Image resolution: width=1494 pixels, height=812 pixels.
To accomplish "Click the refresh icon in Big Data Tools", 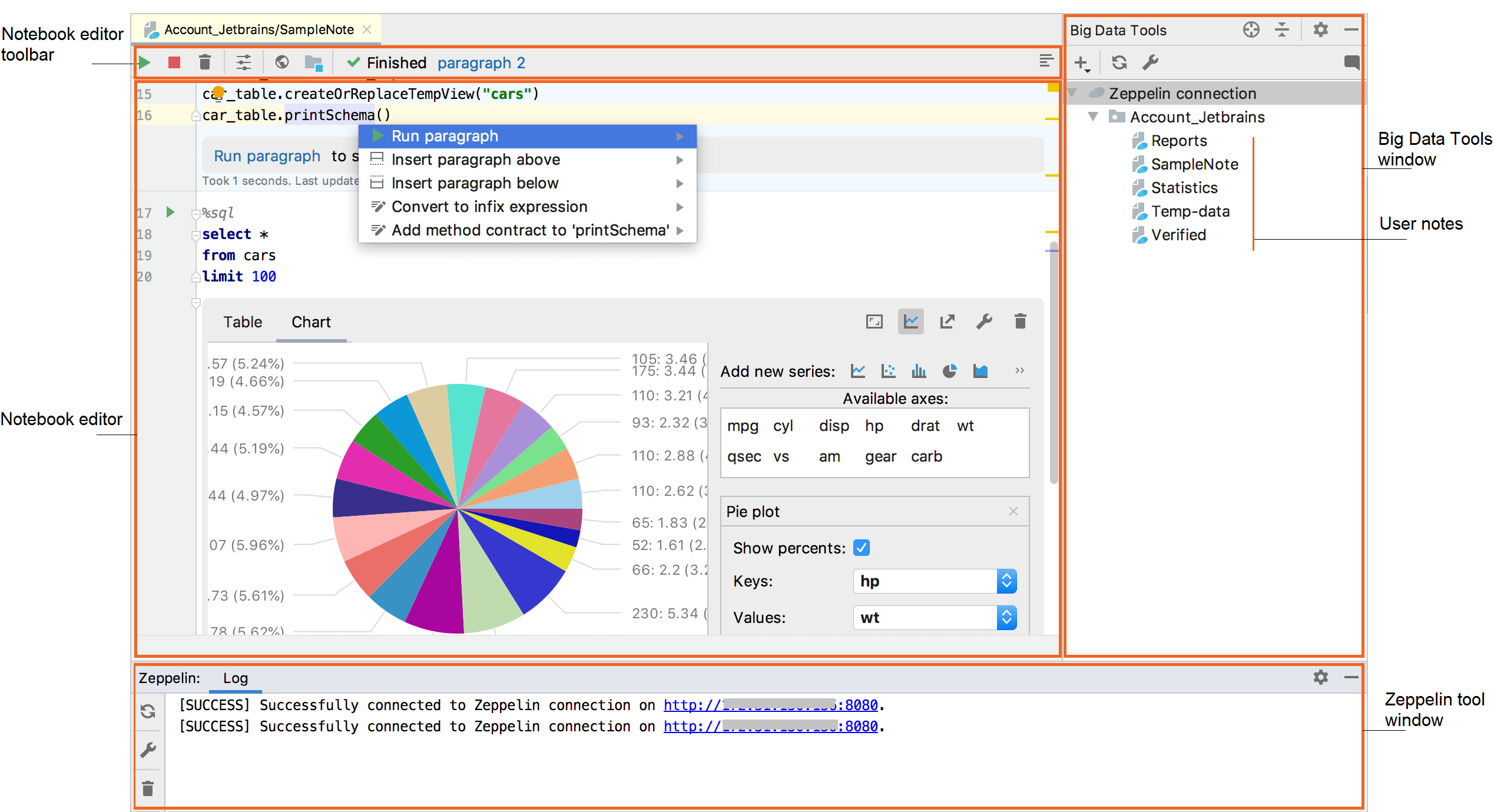I will point(1119,62).
